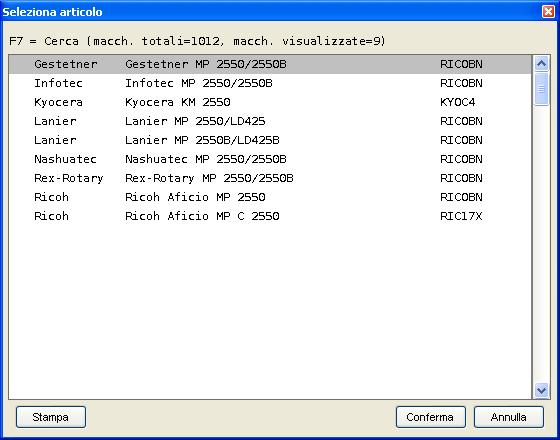Select the Gestetner MP 2550/2550B row

(270, 64)
